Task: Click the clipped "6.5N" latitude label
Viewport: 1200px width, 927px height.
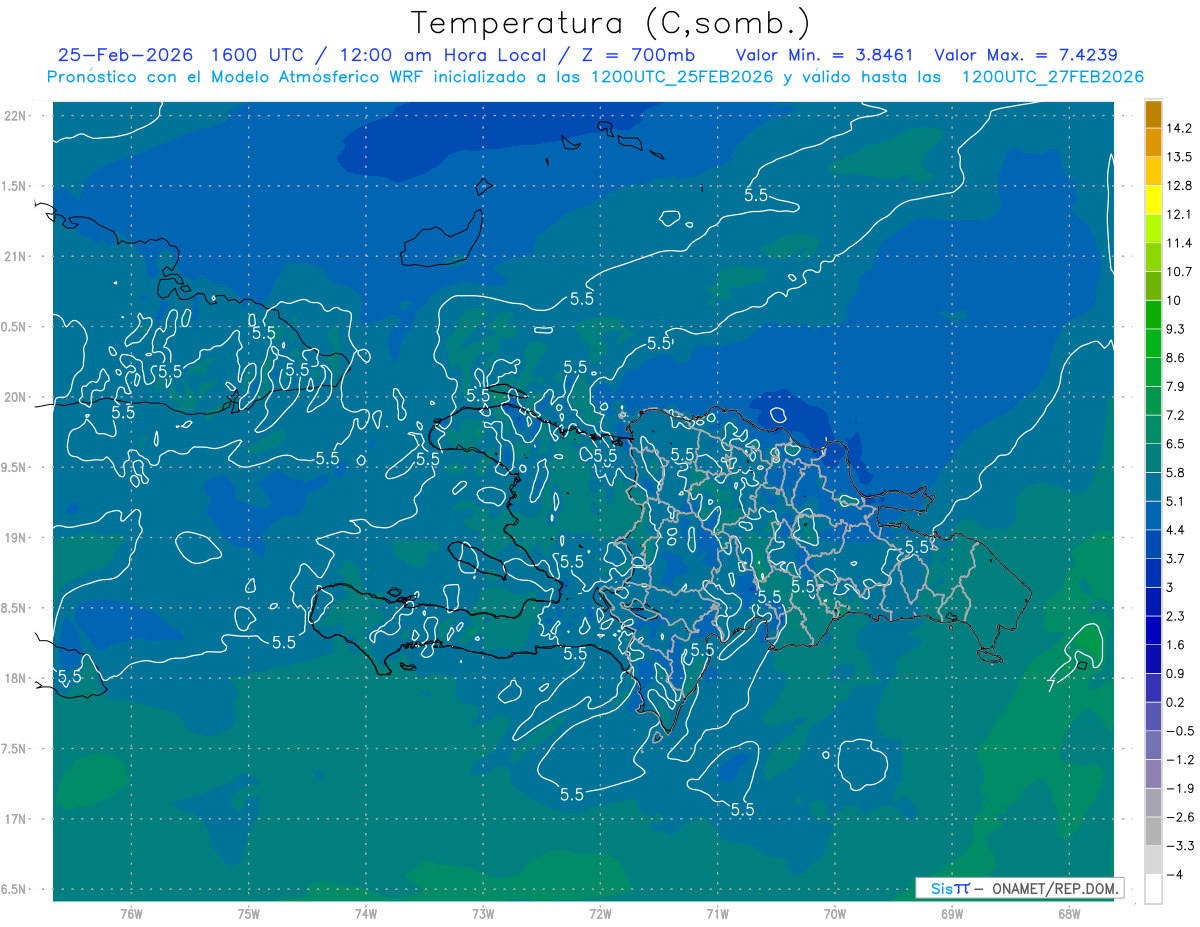Action: [x=14, y=889]
